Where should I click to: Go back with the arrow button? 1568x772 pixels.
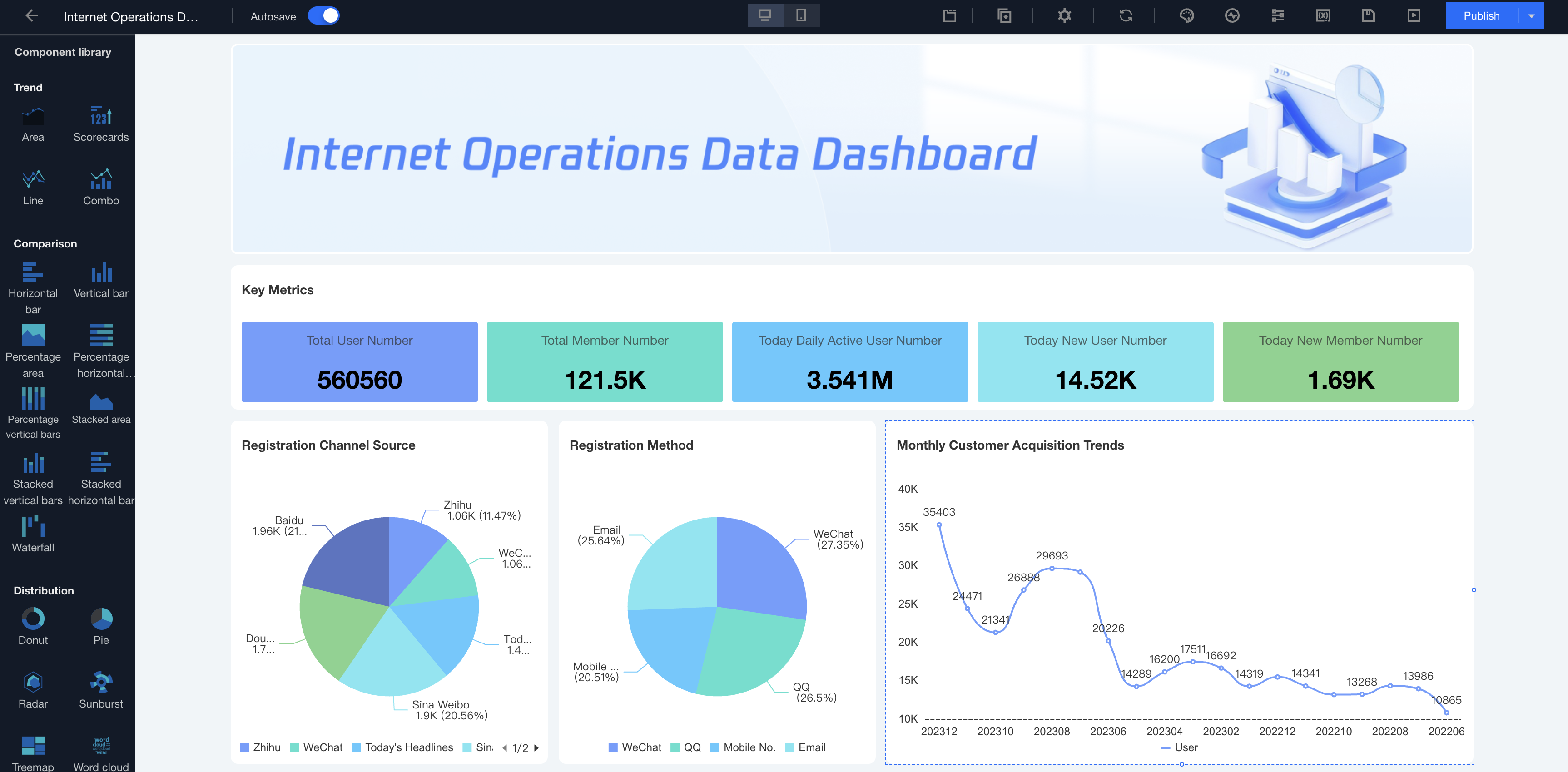[32, 16]
